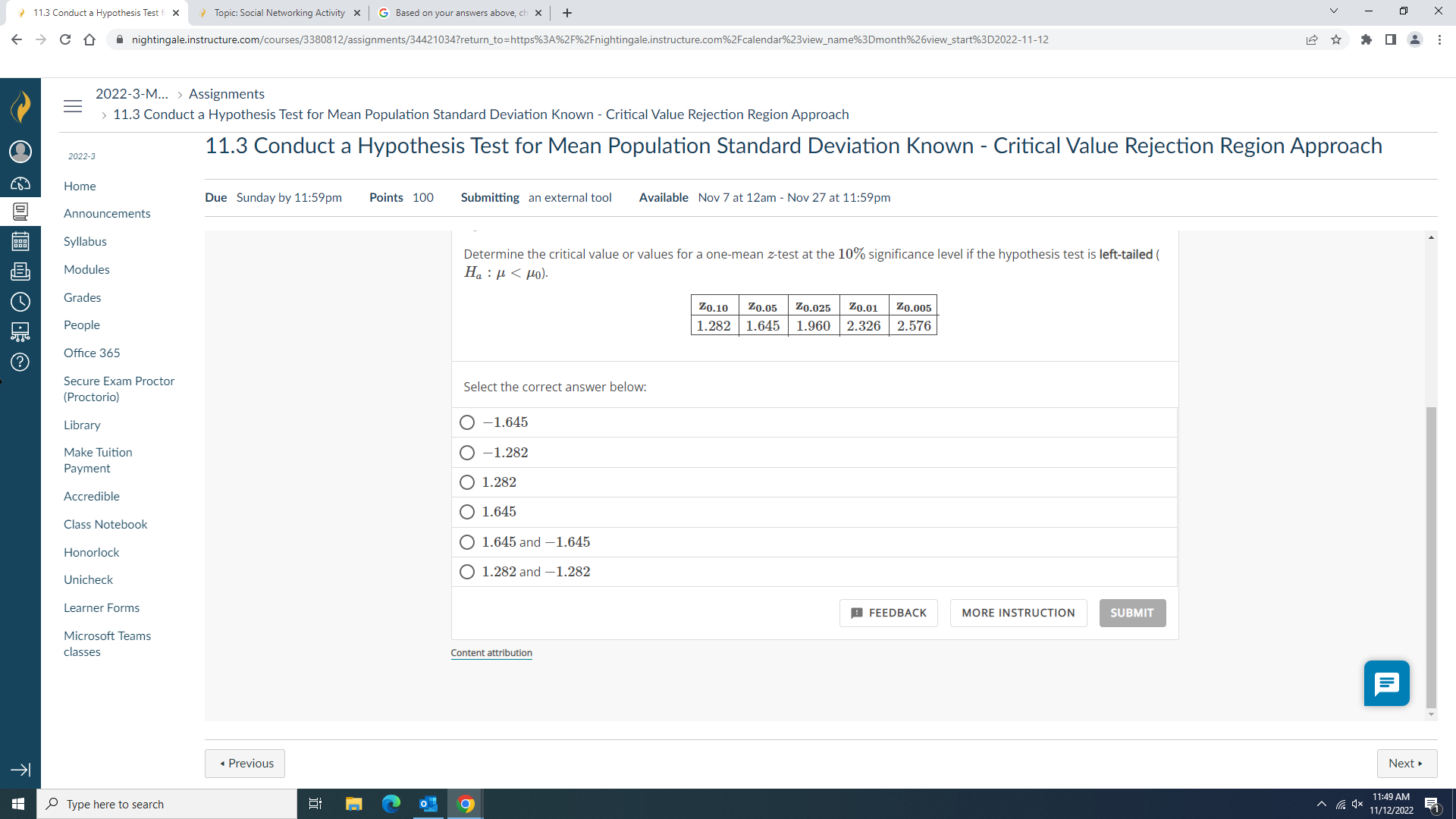The width and height of the screenshot is (1456, 819).
Task: Open Canvas Calendar icon in sidebar
Action: click(20, 242)
